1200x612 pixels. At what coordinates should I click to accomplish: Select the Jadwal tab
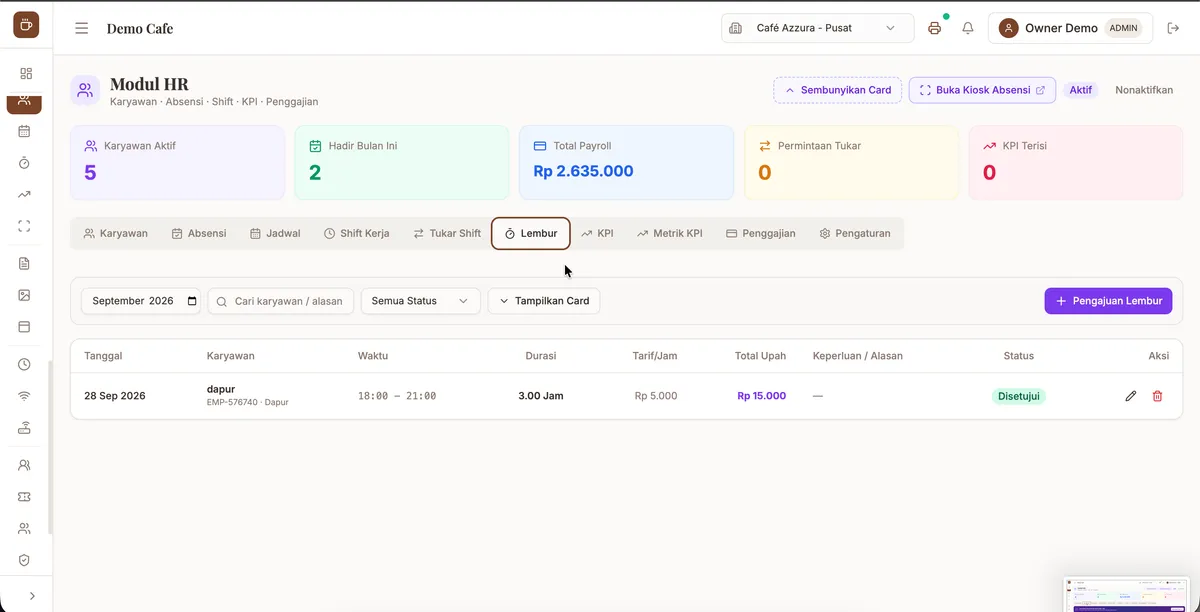(x=275, y=233)
